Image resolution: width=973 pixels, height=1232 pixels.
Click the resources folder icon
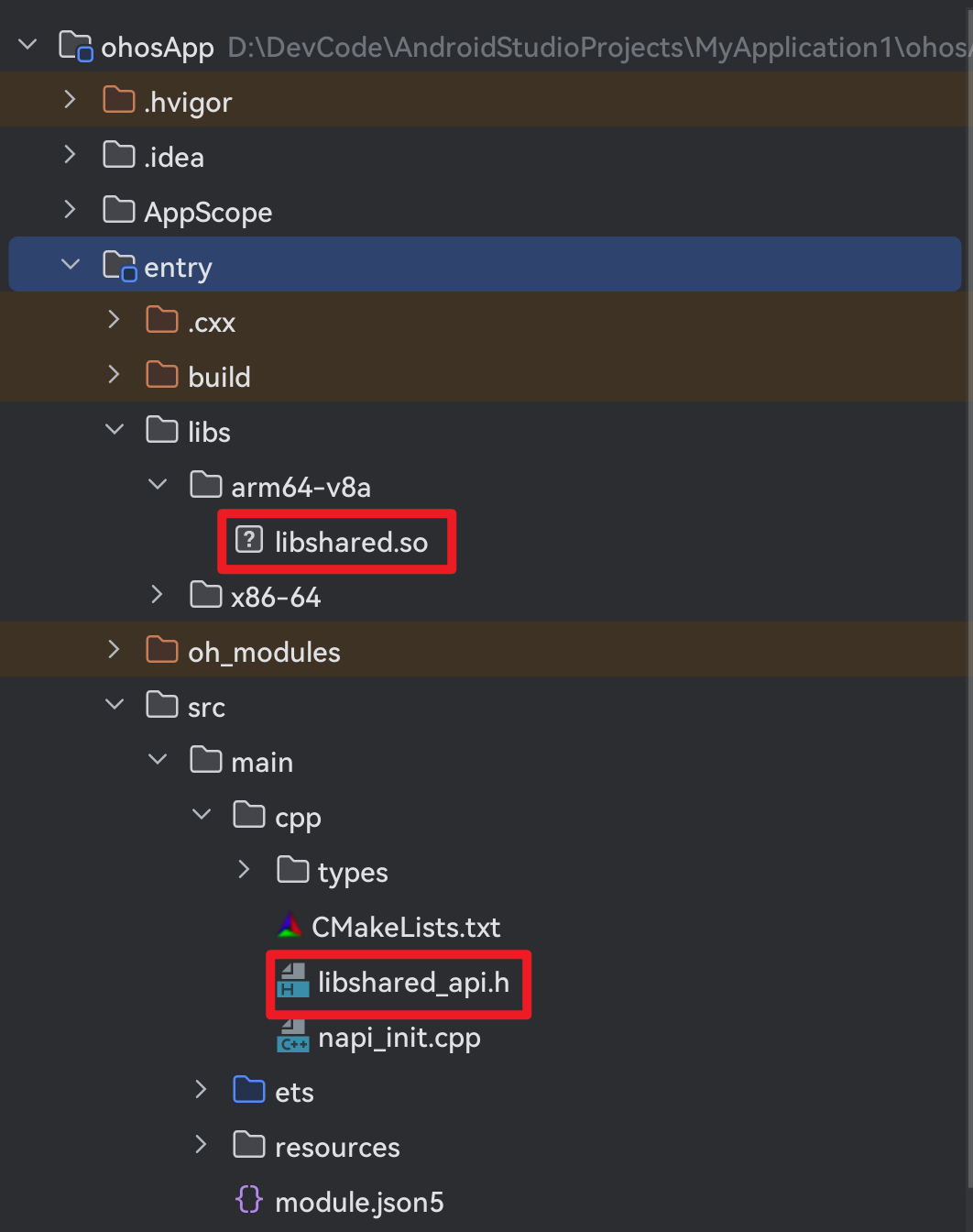tap(249, 1144)
